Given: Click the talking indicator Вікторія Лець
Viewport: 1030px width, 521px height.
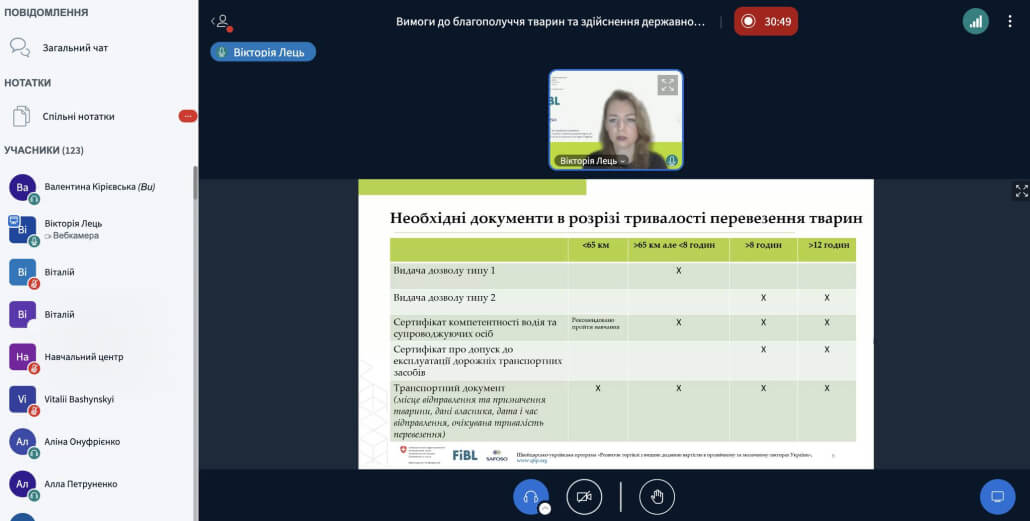Looking at the screenshot, I should 263,52.
